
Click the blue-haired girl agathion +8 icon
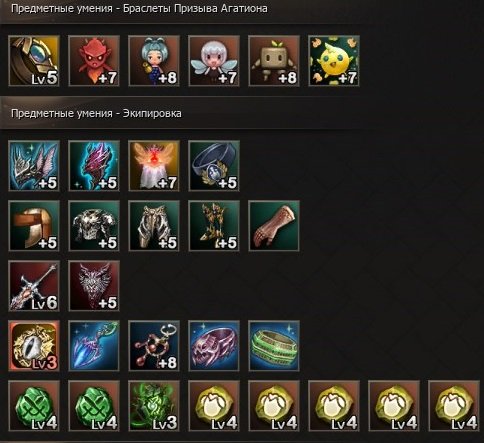click(x=154, y=61)
